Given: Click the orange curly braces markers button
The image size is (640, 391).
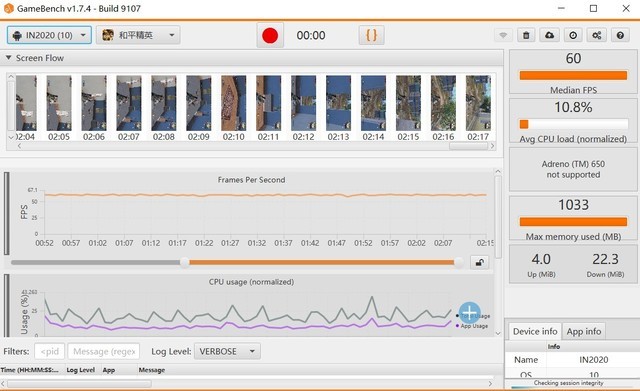Looking at the screenshot, I should (371, 35).
